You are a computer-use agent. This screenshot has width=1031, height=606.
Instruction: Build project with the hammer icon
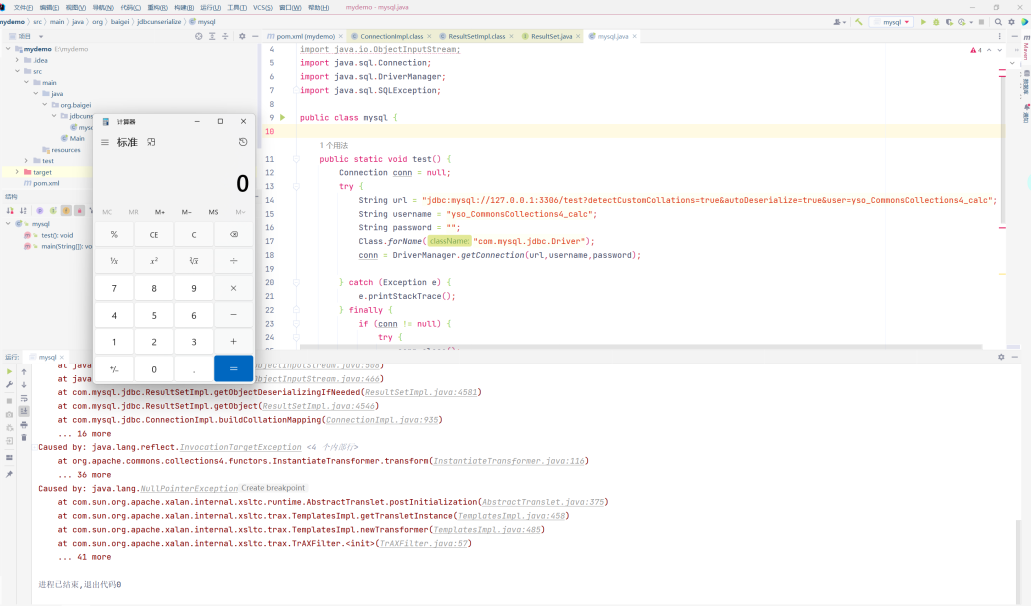[x=859, y=21]
